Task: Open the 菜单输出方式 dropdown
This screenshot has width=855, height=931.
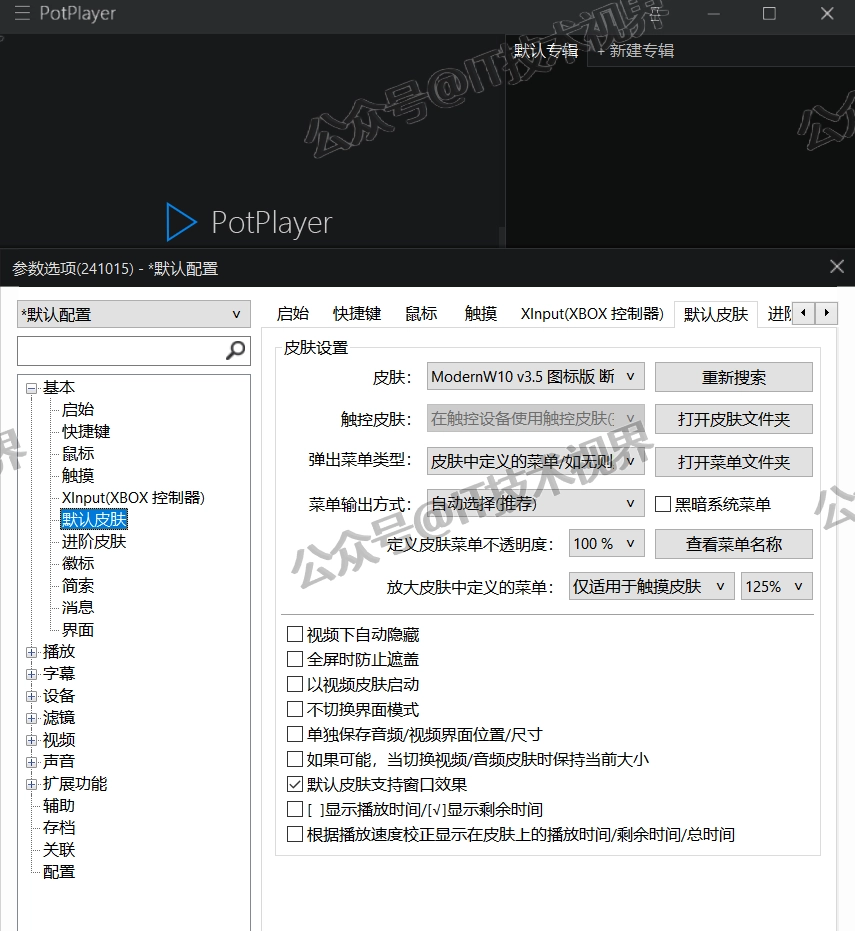Action: point(536,504)
